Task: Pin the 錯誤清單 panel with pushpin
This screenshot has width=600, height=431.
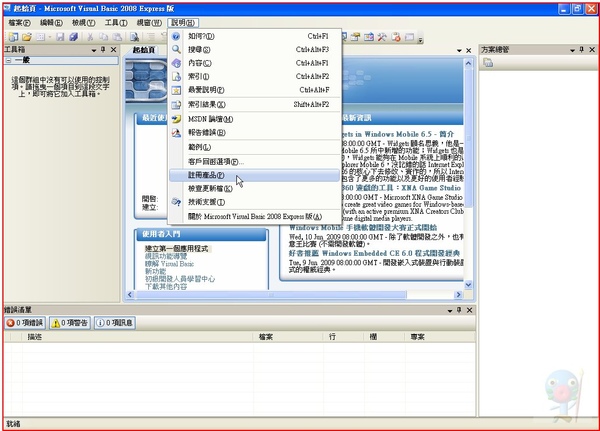Action: point(459,310)
